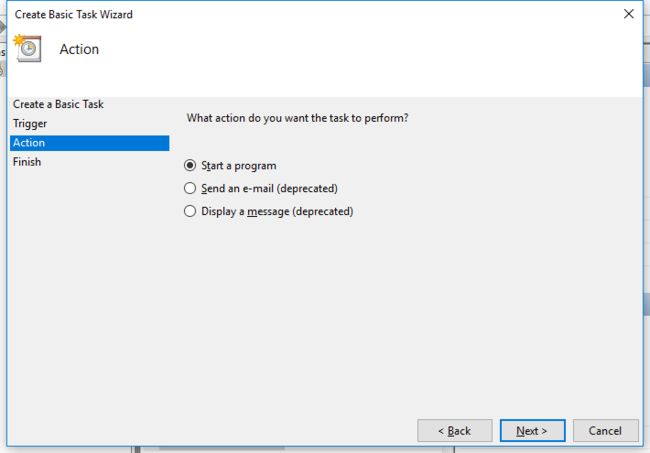Click the gray arrow icon behind the dialog's left edge
The image size is (650, 453).
point(3,28)
